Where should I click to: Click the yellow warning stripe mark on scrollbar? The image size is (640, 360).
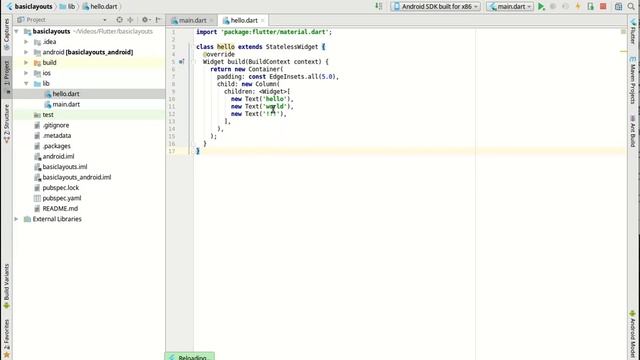click(623, 51)
